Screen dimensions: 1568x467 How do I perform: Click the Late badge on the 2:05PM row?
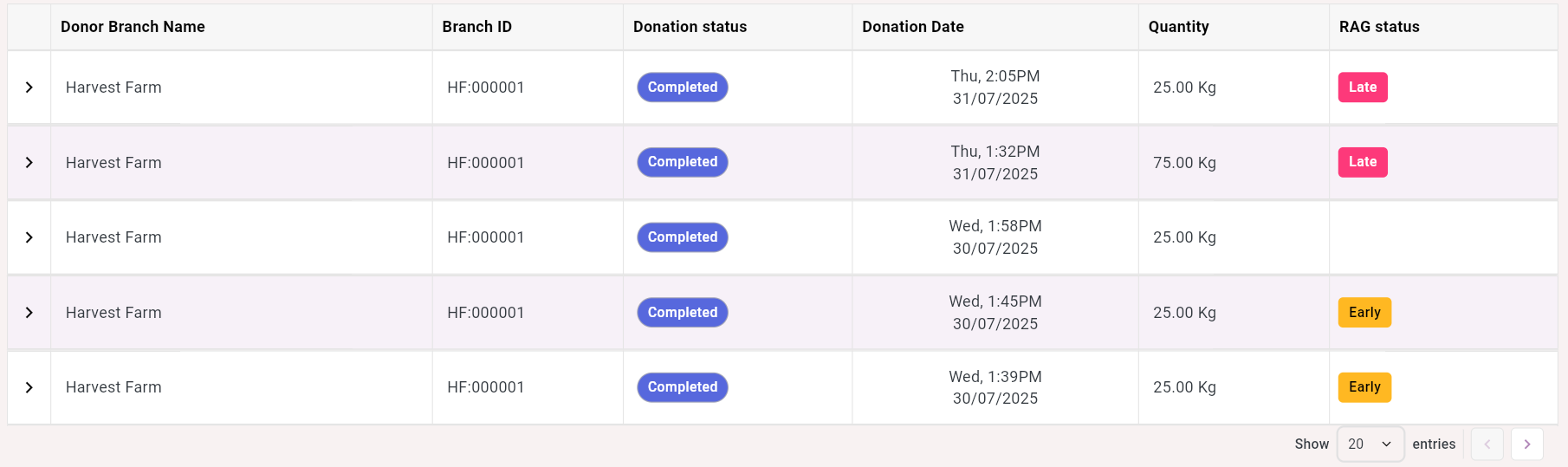click(1363, 88)
